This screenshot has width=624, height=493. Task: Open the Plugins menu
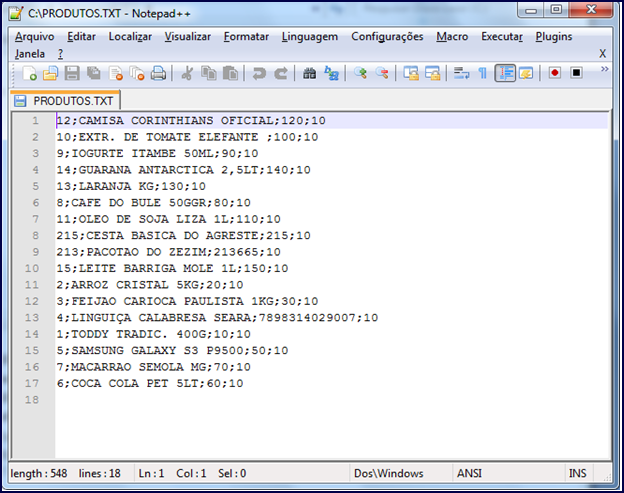coord(554,37)
